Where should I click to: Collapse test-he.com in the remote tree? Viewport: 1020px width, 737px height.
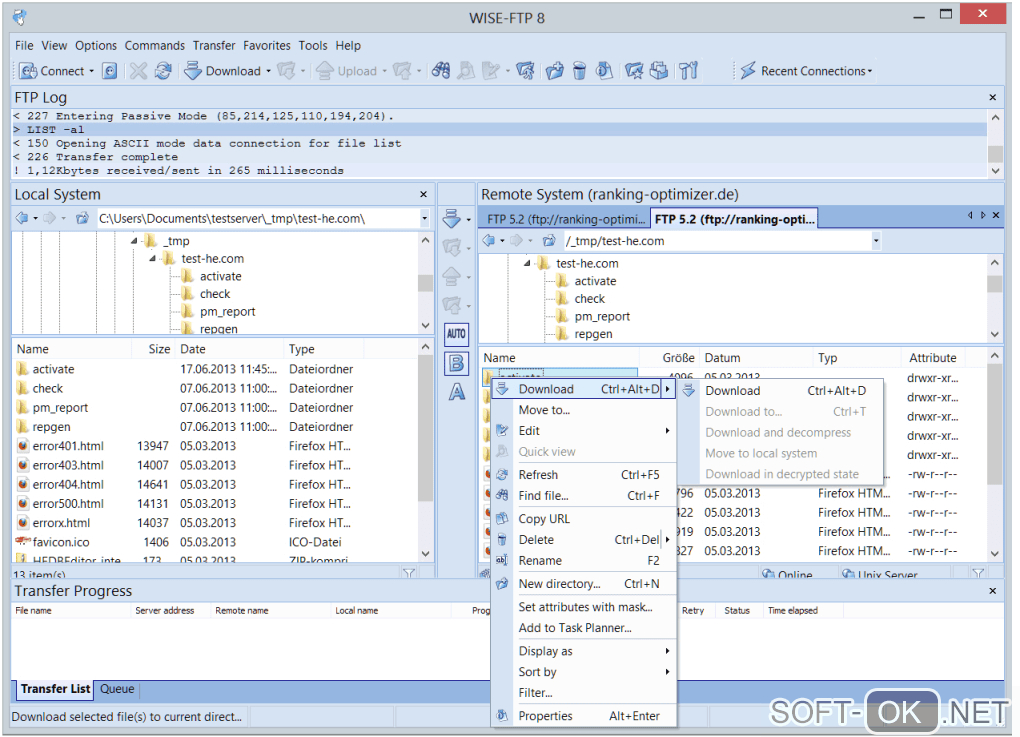527,263
